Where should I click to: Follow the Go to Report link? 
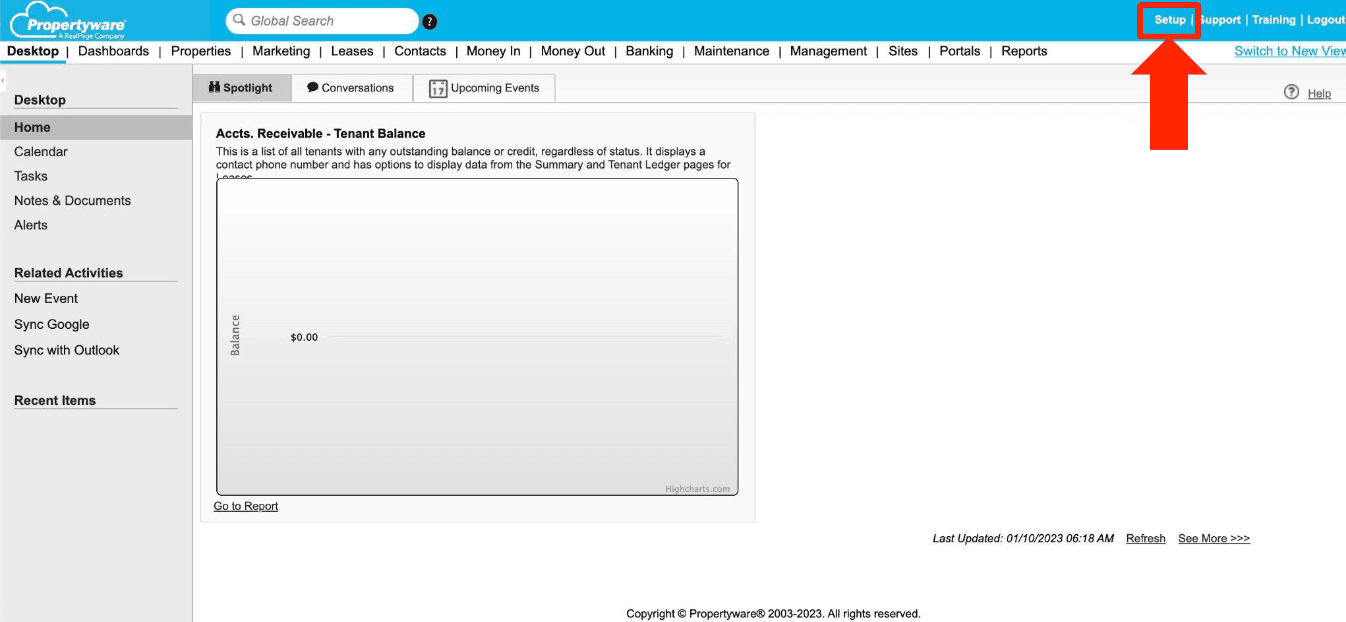[x=245, y=506]
